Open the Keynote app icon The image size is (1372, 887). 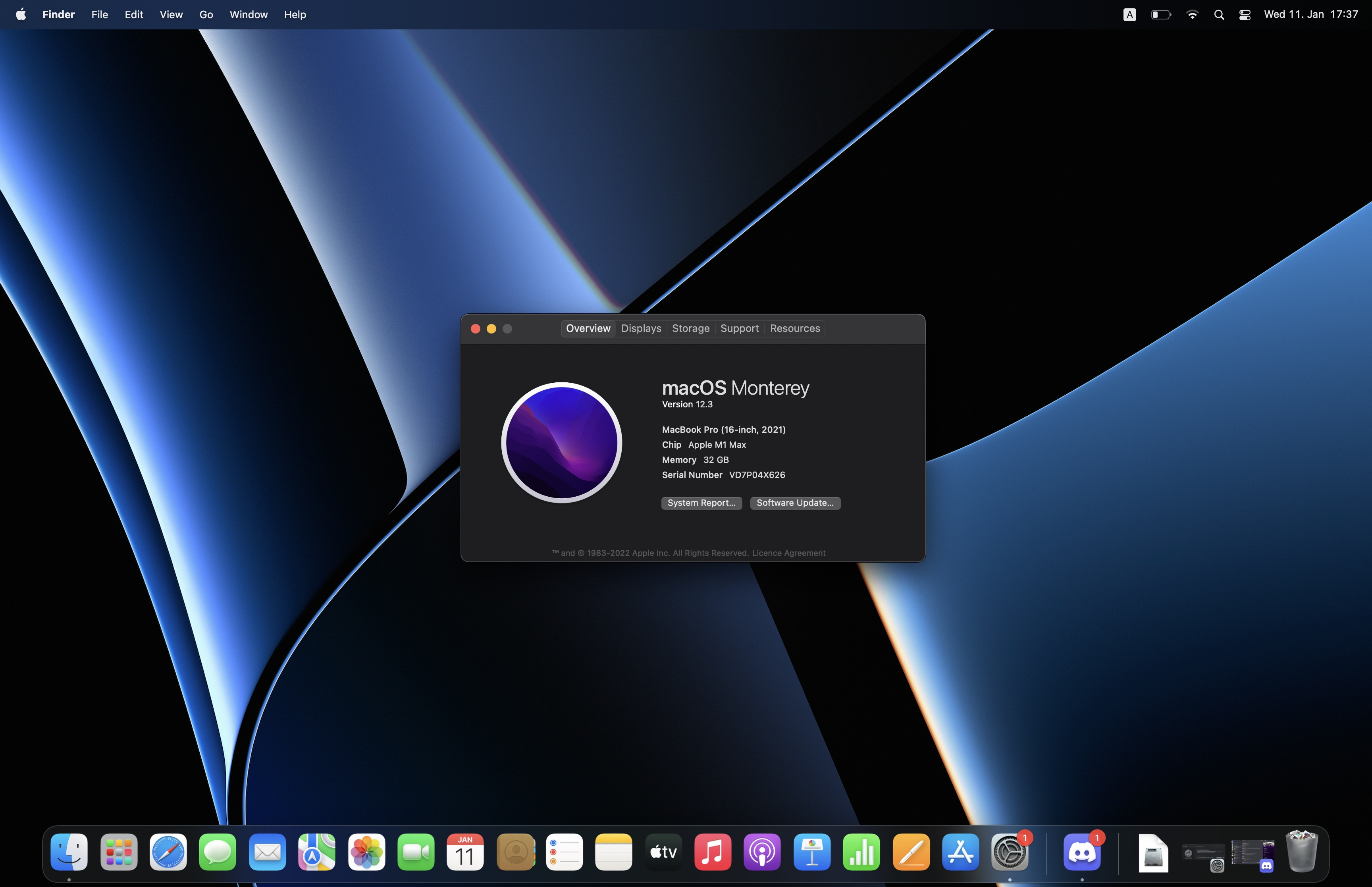click(x=812, y=852)
